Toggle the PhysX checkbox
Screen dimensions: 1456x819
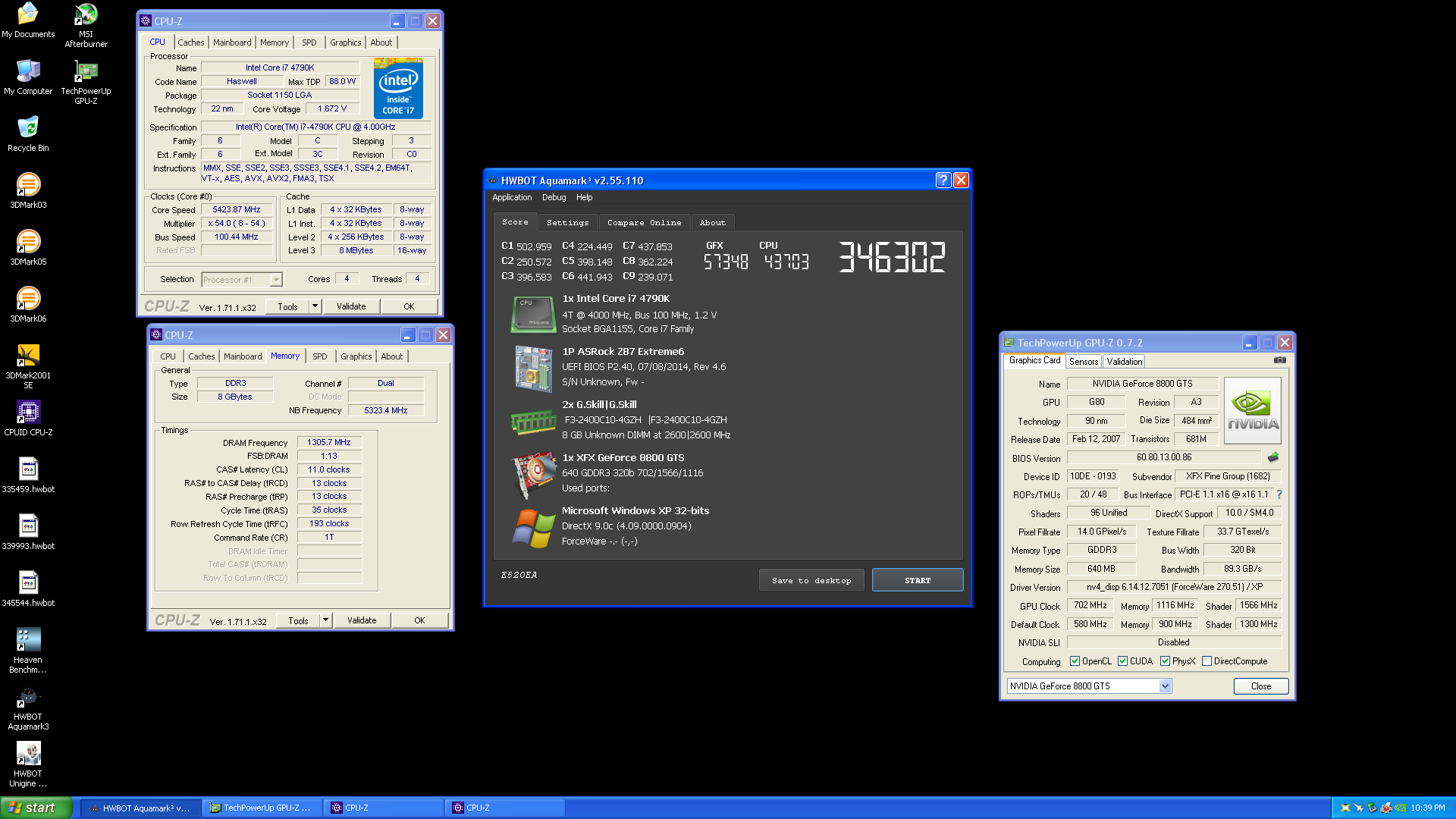pyautogui.click(x=1165, y=661)
